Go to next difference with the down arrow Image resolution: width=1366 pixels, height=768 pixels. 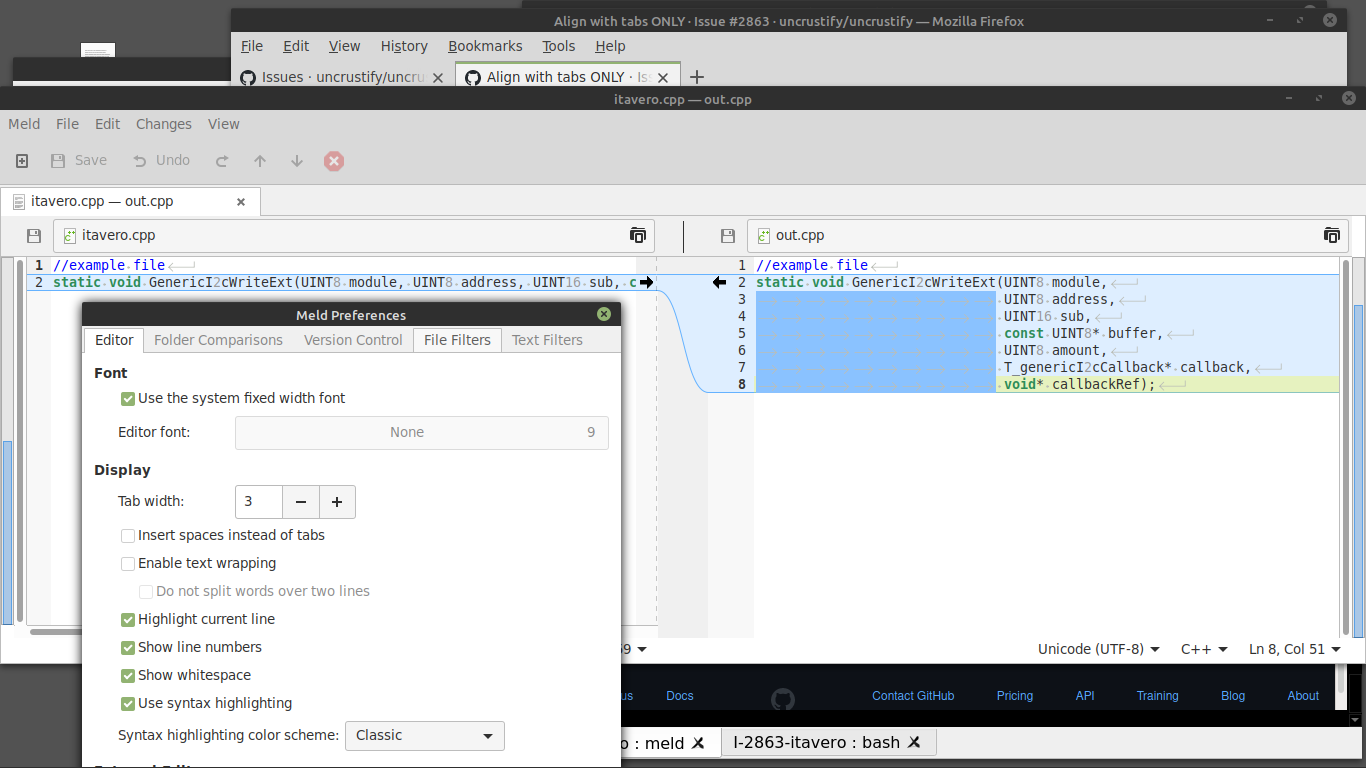tap(296, 160)
